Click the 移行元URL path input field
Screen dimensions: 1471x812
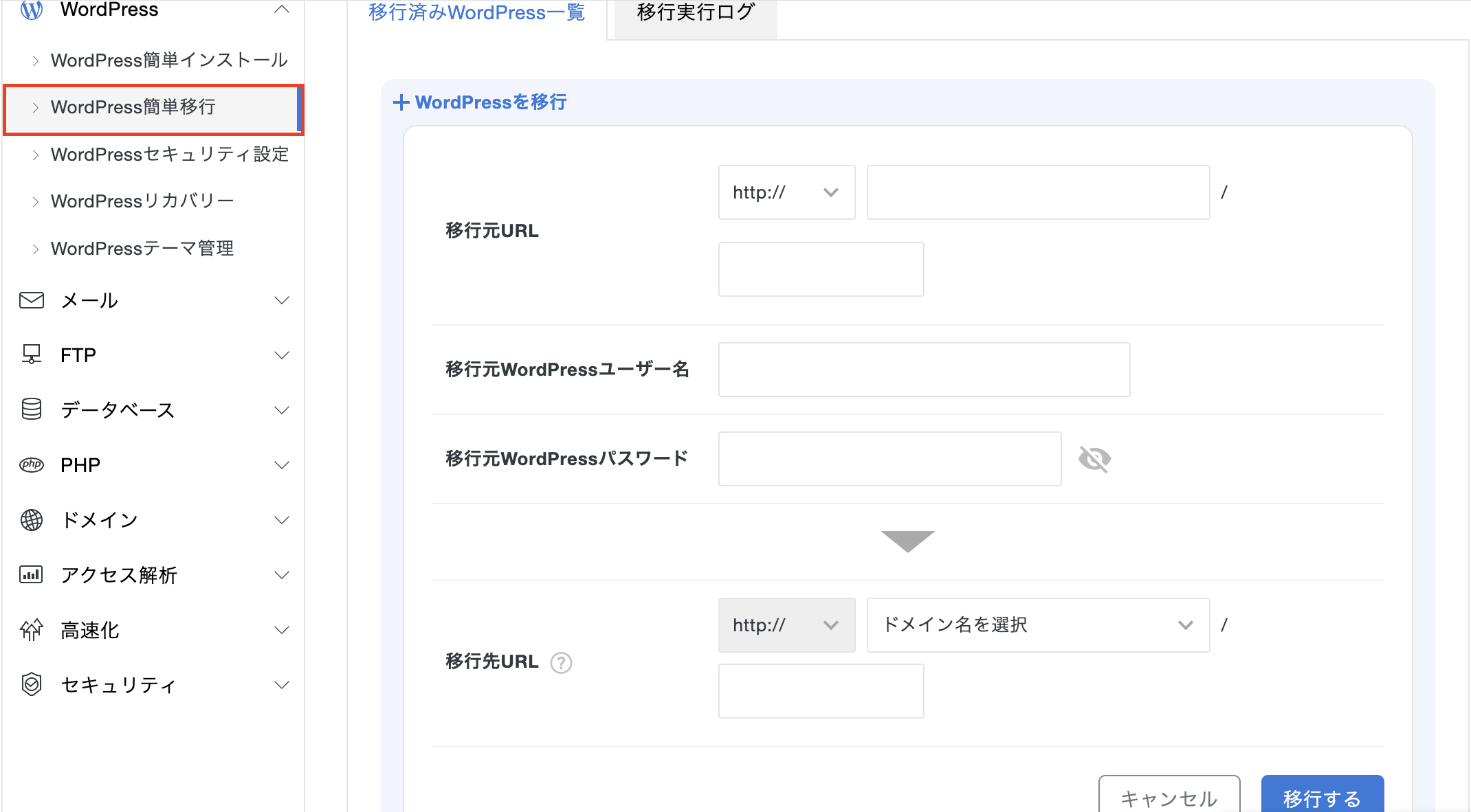821,269
